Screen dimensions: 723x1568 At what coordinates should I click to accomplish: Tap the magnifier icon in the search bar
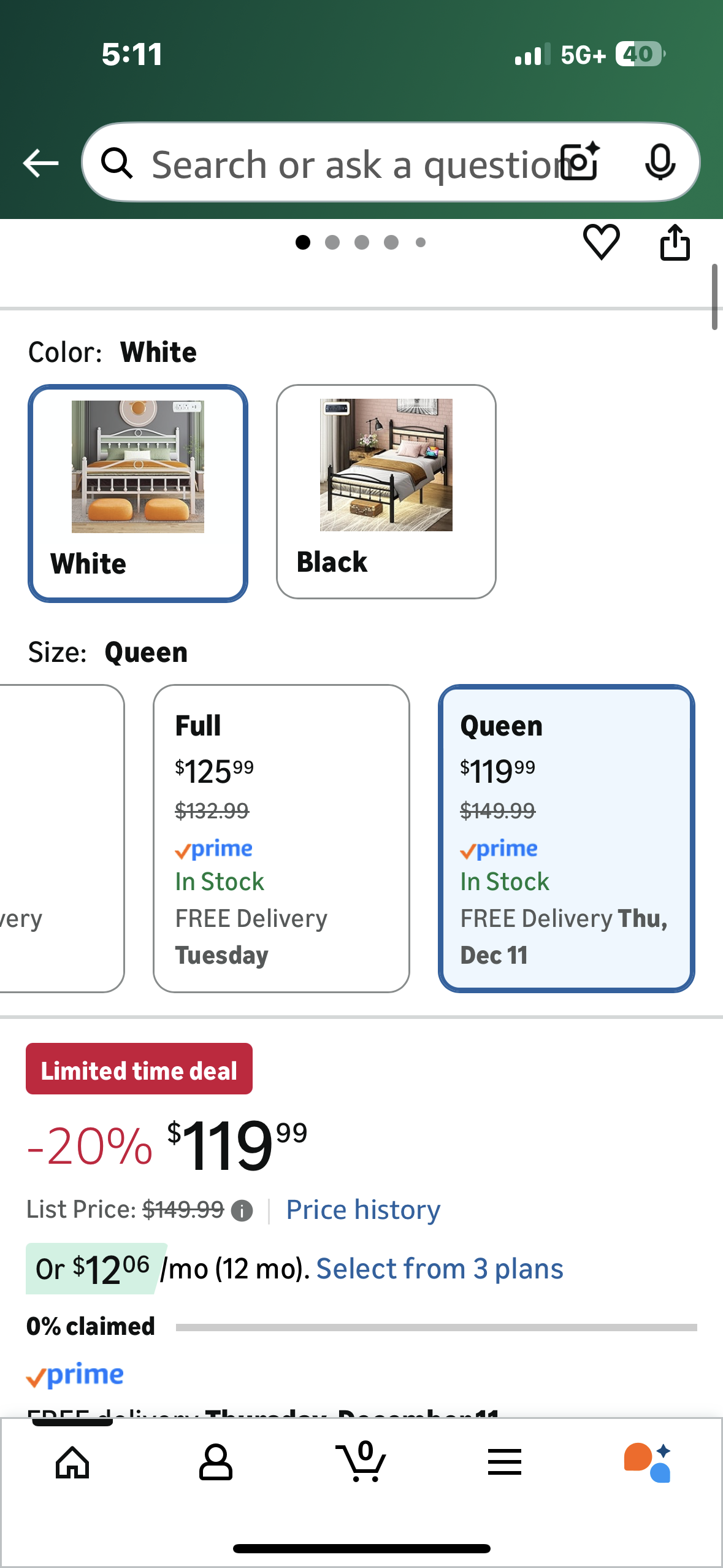[x=118, y=163]
